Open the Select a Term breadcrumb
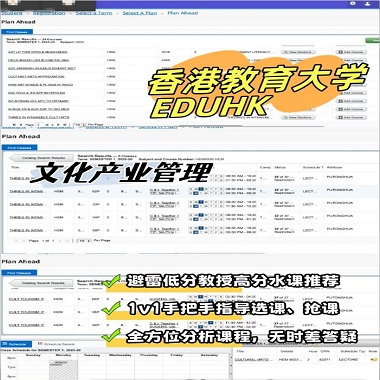 [94, 13]
